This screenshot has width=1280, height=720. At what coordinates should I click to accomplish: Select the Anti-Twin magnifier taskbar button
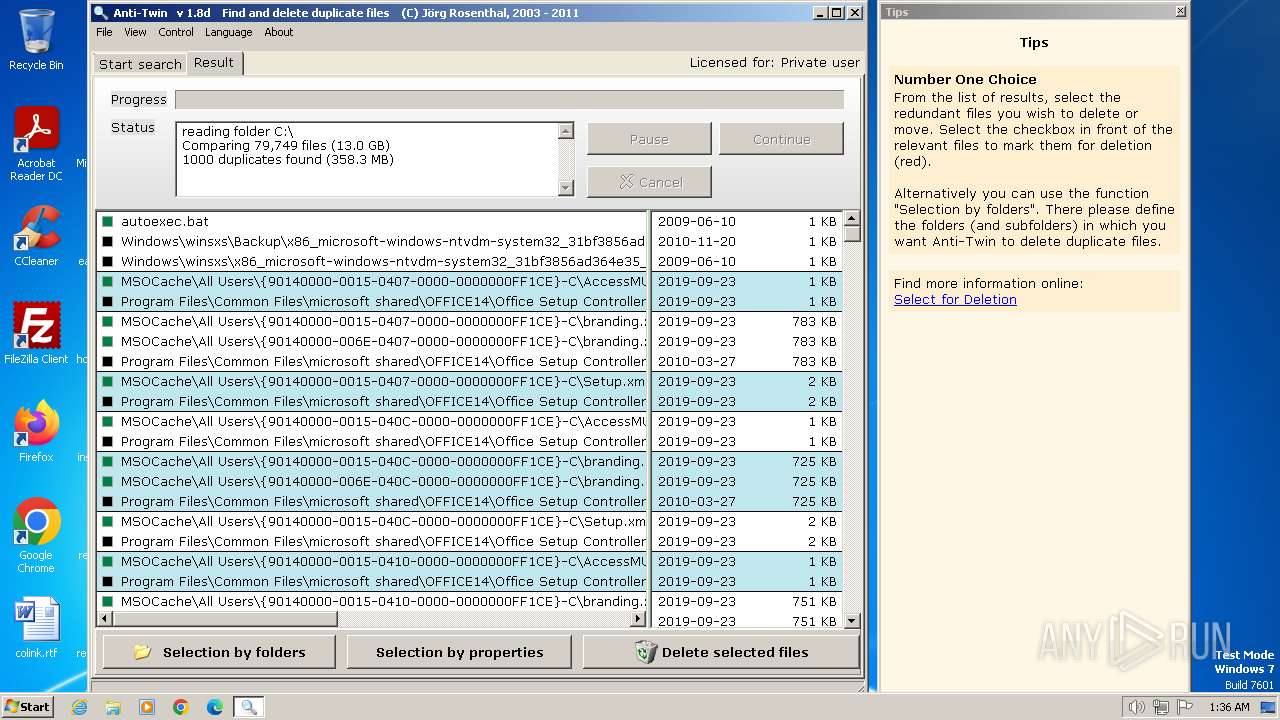tap(249, 707)
